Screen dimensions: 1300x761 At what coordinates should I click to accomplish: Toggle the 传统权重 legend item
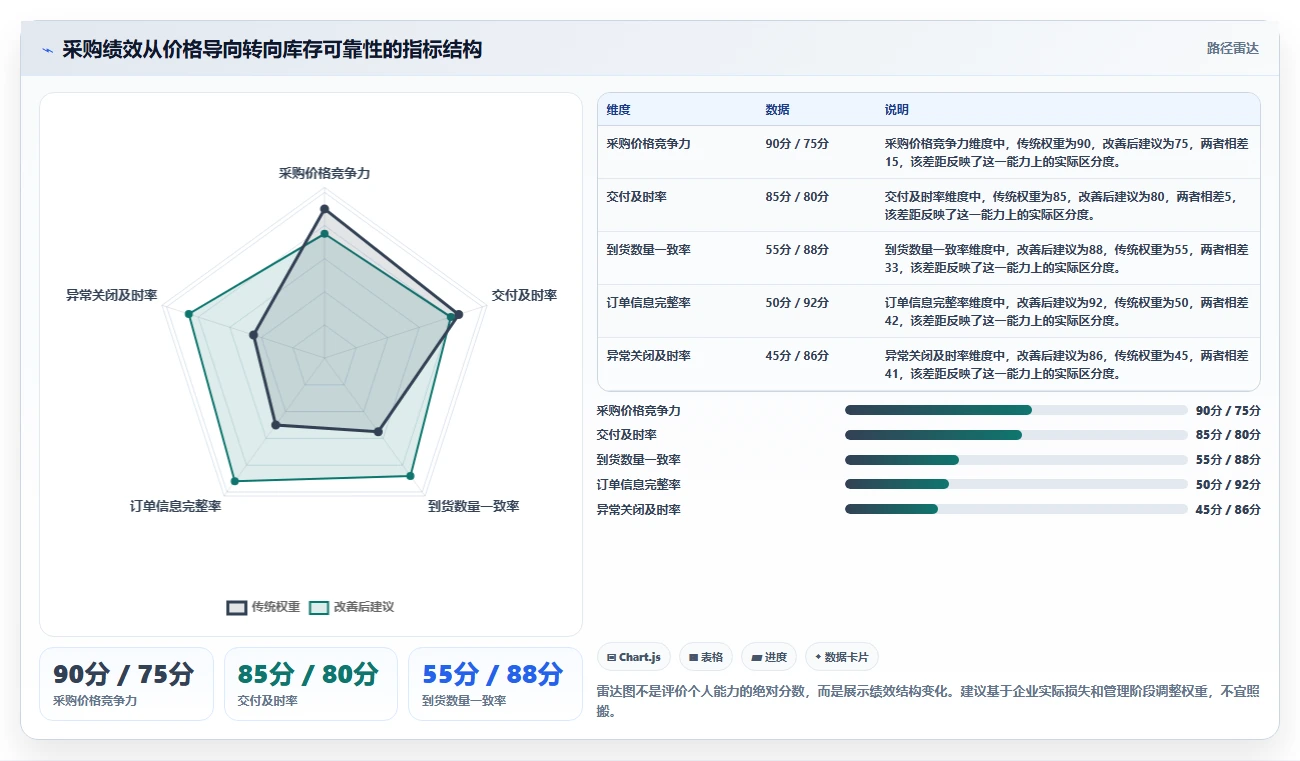(264, 607)
